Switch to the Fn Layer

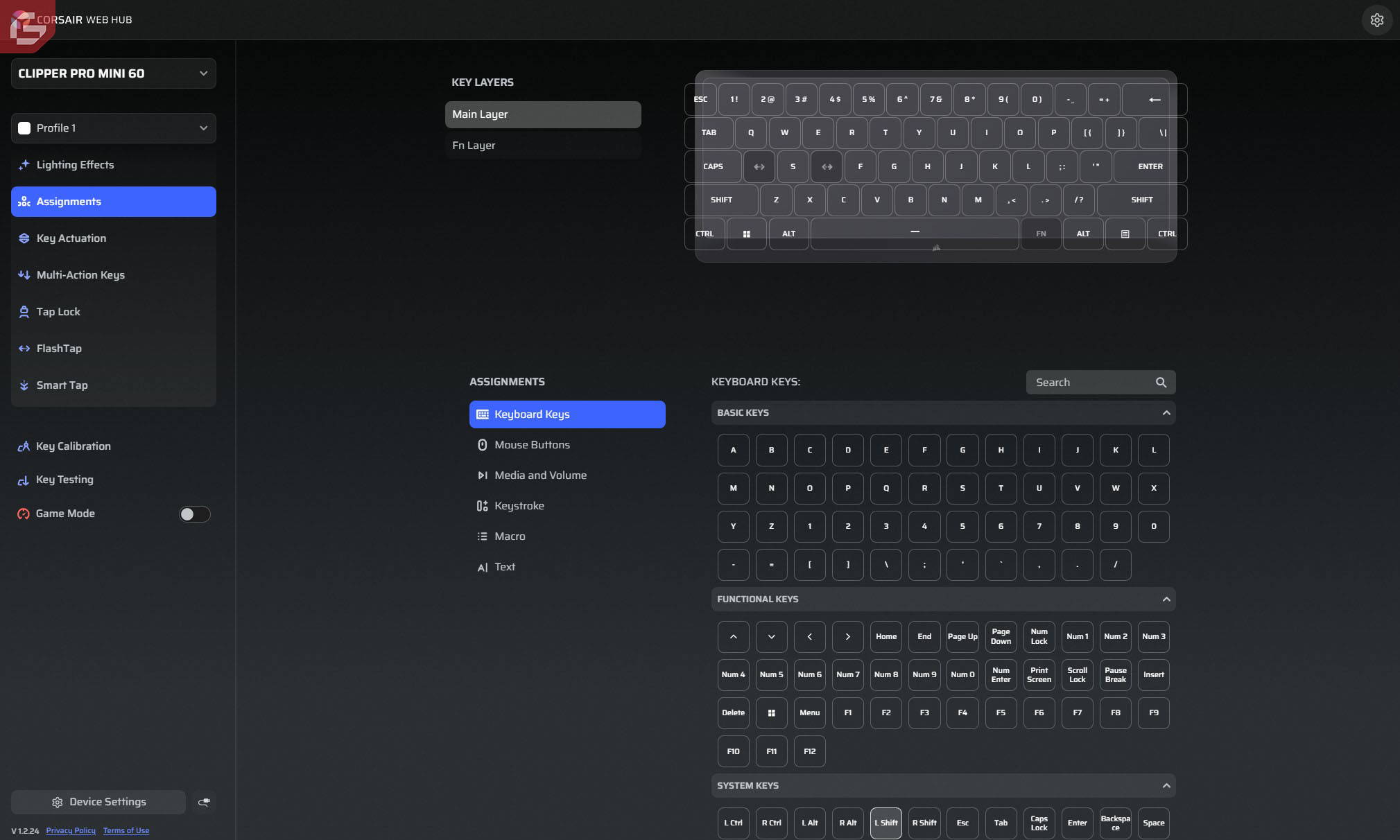tap(543, 146)
